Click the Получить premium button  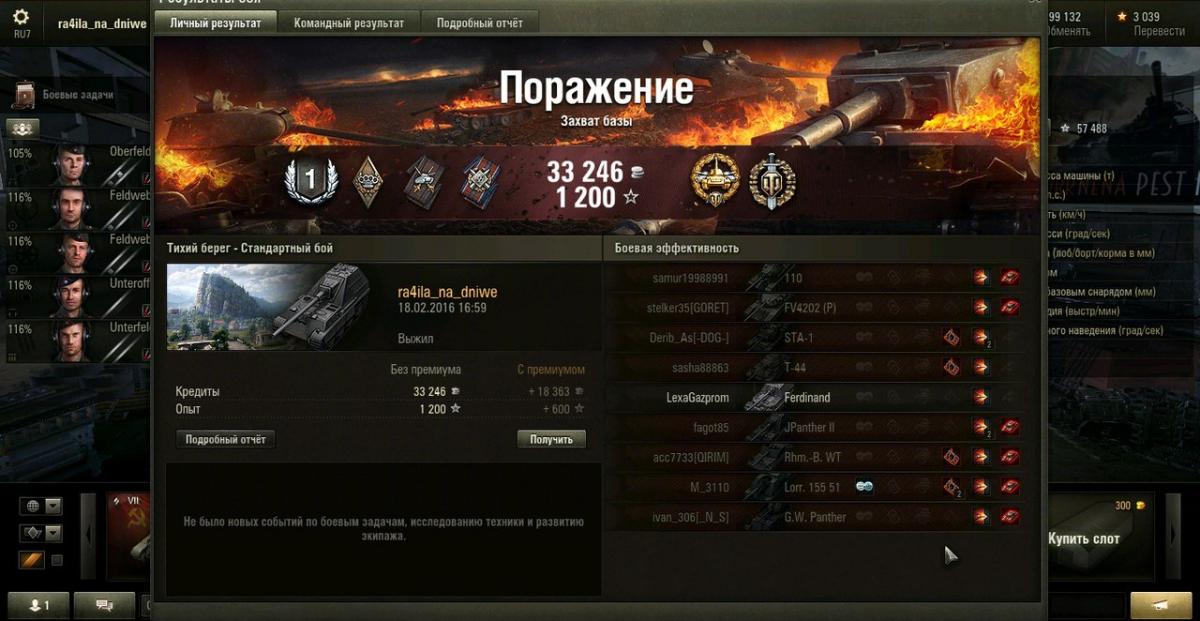click(x=551, y=439)
